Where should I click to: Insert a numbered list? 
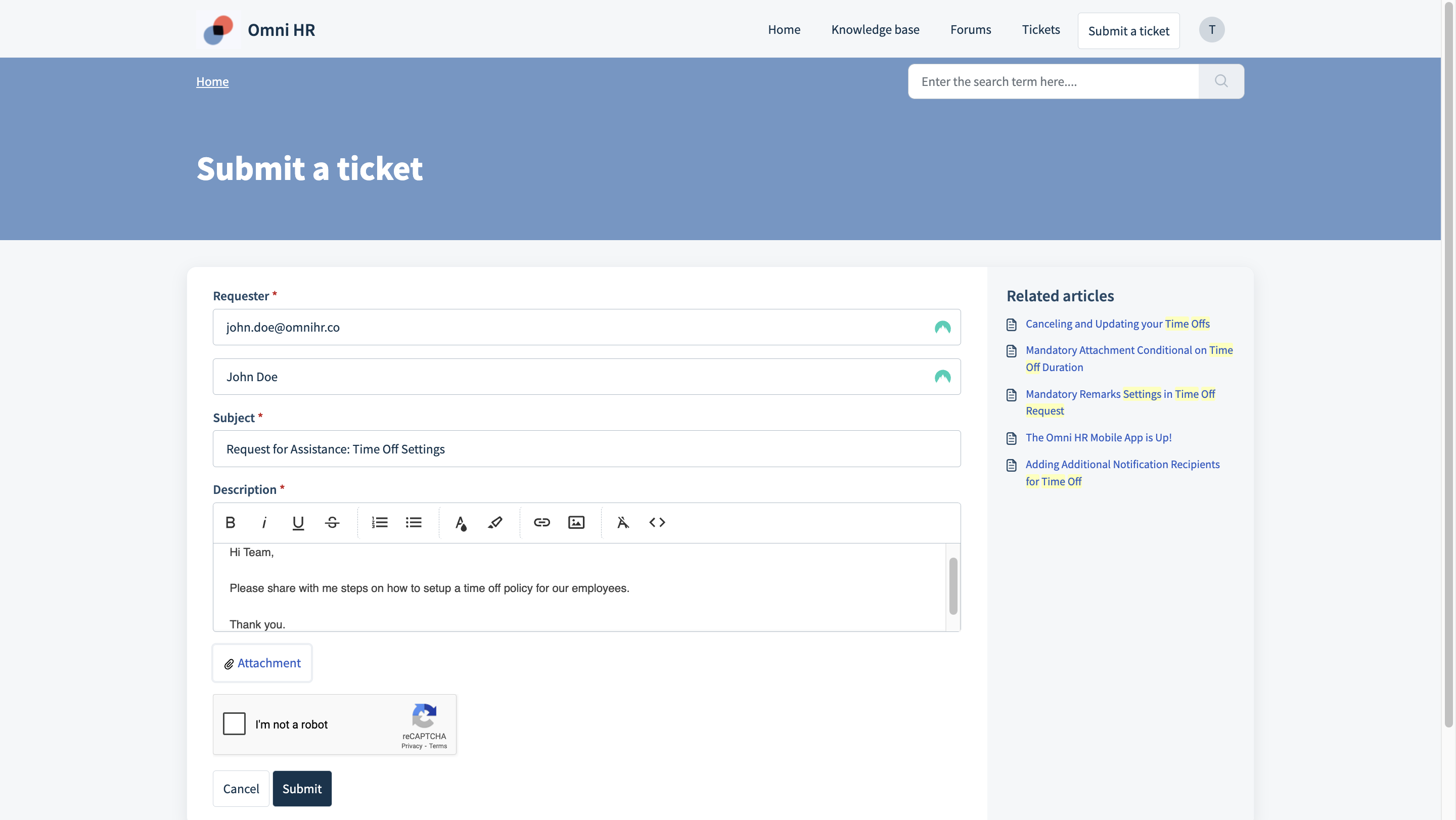pos(379,522)
